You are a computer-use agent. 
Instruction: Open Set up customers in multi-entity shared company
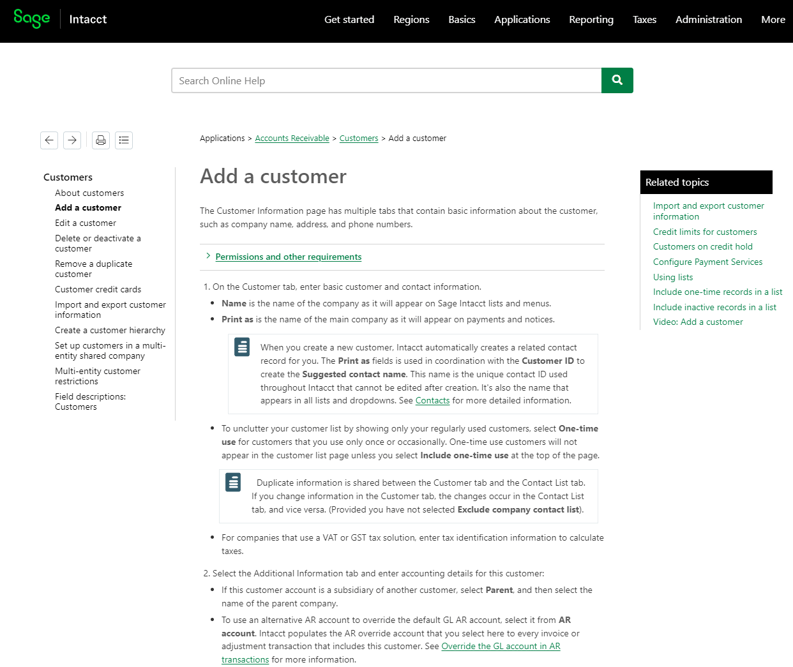pos(110,351)
